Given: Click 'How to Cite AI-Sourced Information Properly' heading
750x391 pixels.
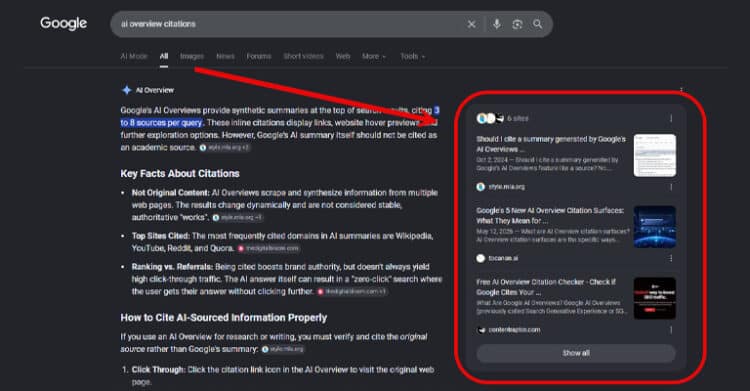Looking at the screenshot, I should click(224, 318).
